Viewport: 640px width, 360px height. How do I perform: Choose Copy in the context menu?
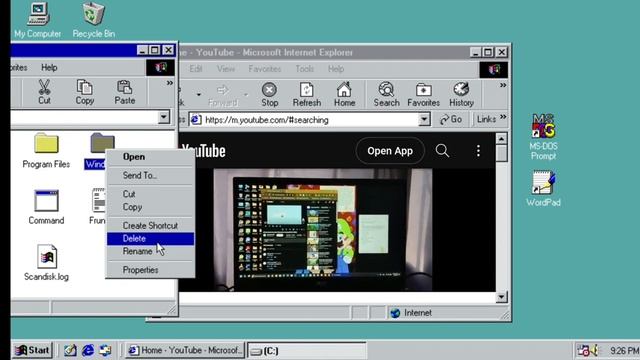[x=151, y=207]
